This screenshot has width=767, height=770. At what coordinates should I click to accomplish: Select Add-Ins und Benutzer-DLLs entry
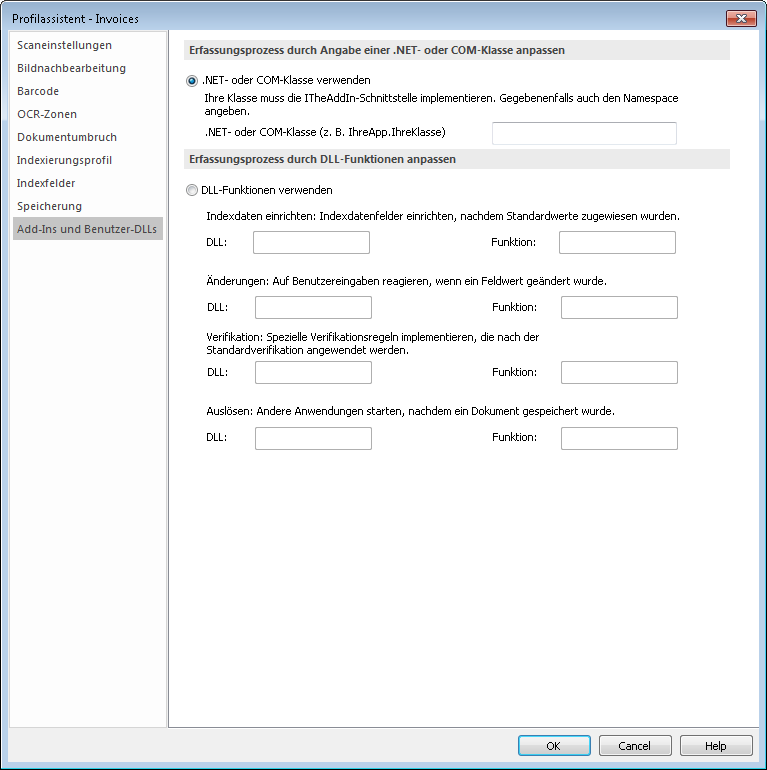pos(87,229)
